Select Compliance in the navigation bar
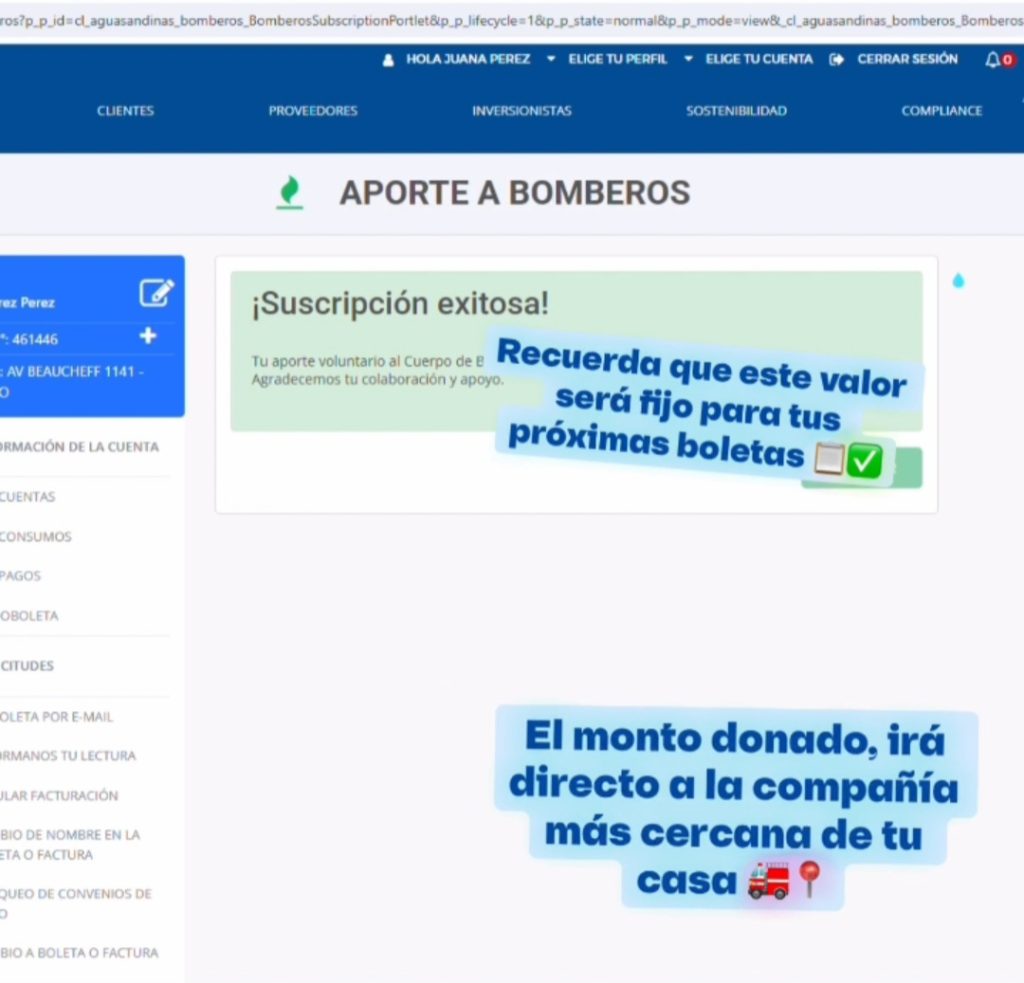1024x983 pixels. pos(941,111)
